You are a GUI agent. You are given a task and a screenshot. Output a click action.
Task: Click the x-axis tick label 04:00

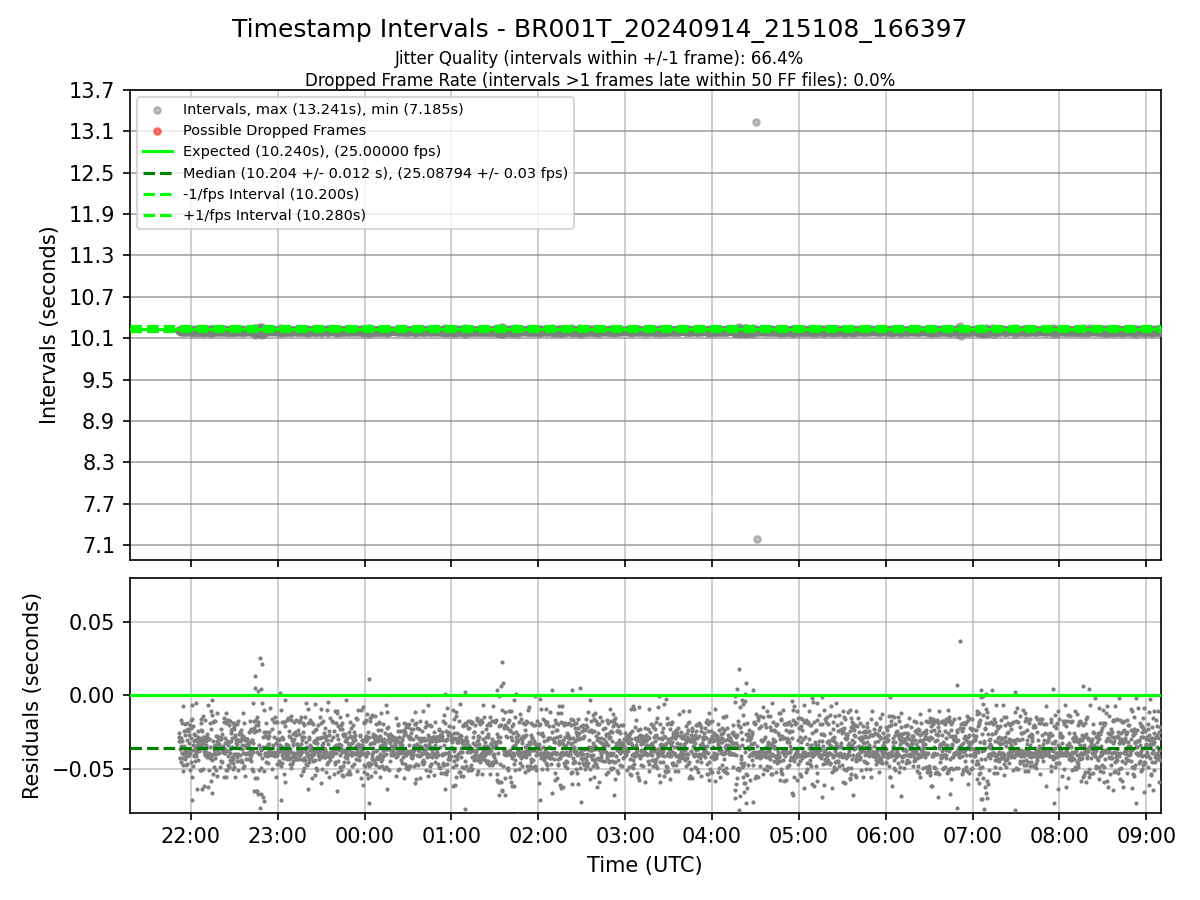click(x=712, y=834)
